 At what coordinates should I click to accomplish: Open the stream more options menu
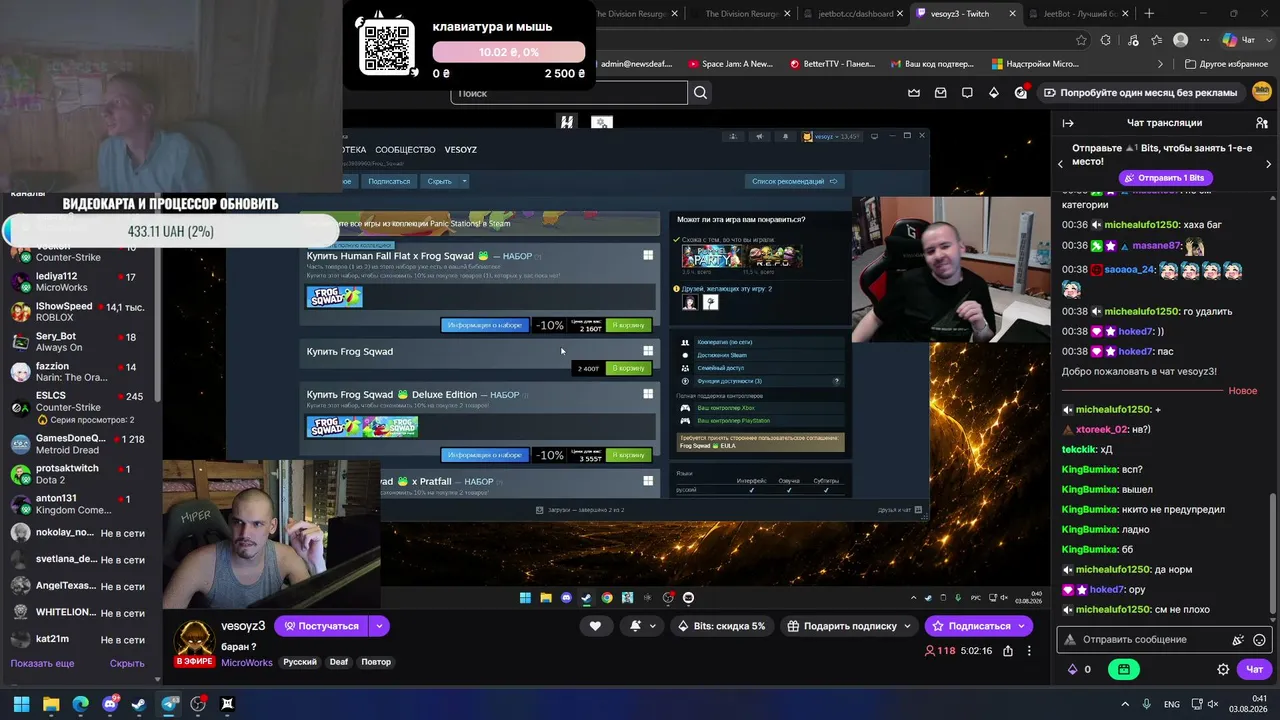1029,651
